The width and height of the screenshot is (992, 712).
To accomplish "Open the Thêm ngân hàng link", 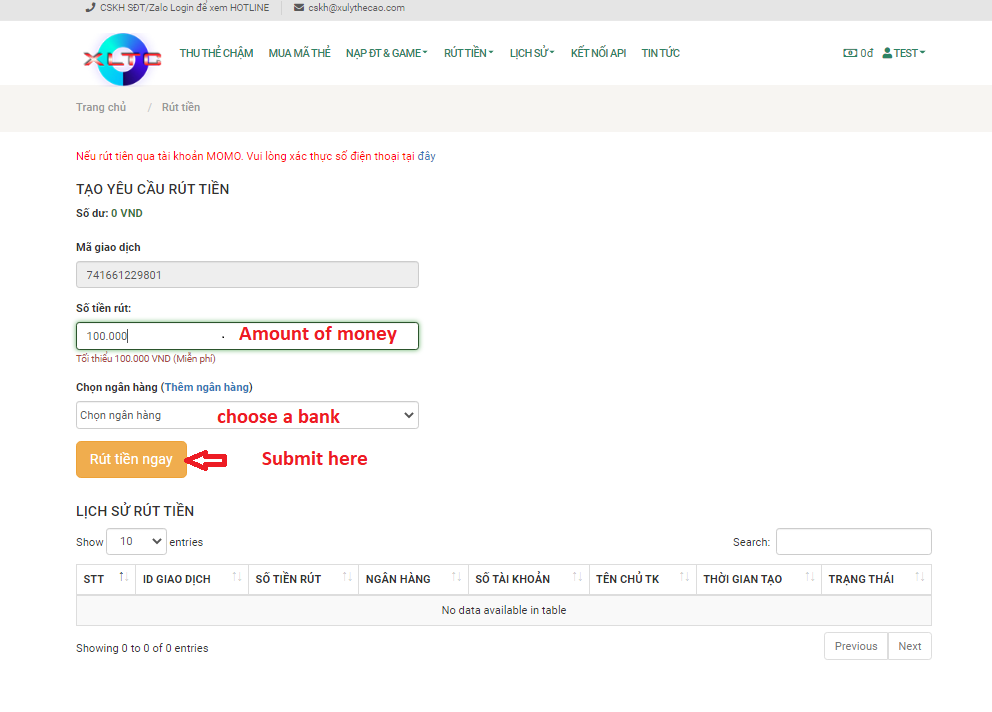I will click(207, 387).
